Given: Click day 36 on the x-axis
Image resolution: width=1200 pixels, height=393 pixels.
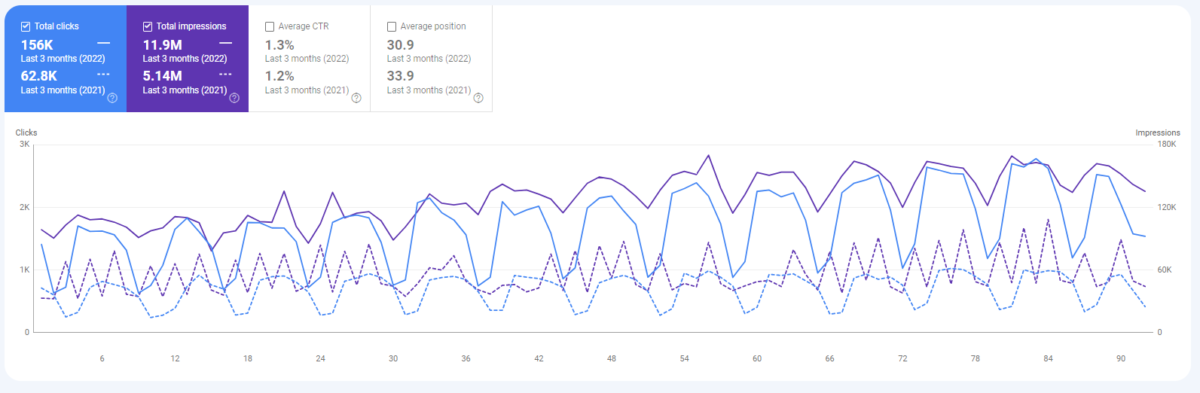Looking at the screenshot, I should 466,358.
